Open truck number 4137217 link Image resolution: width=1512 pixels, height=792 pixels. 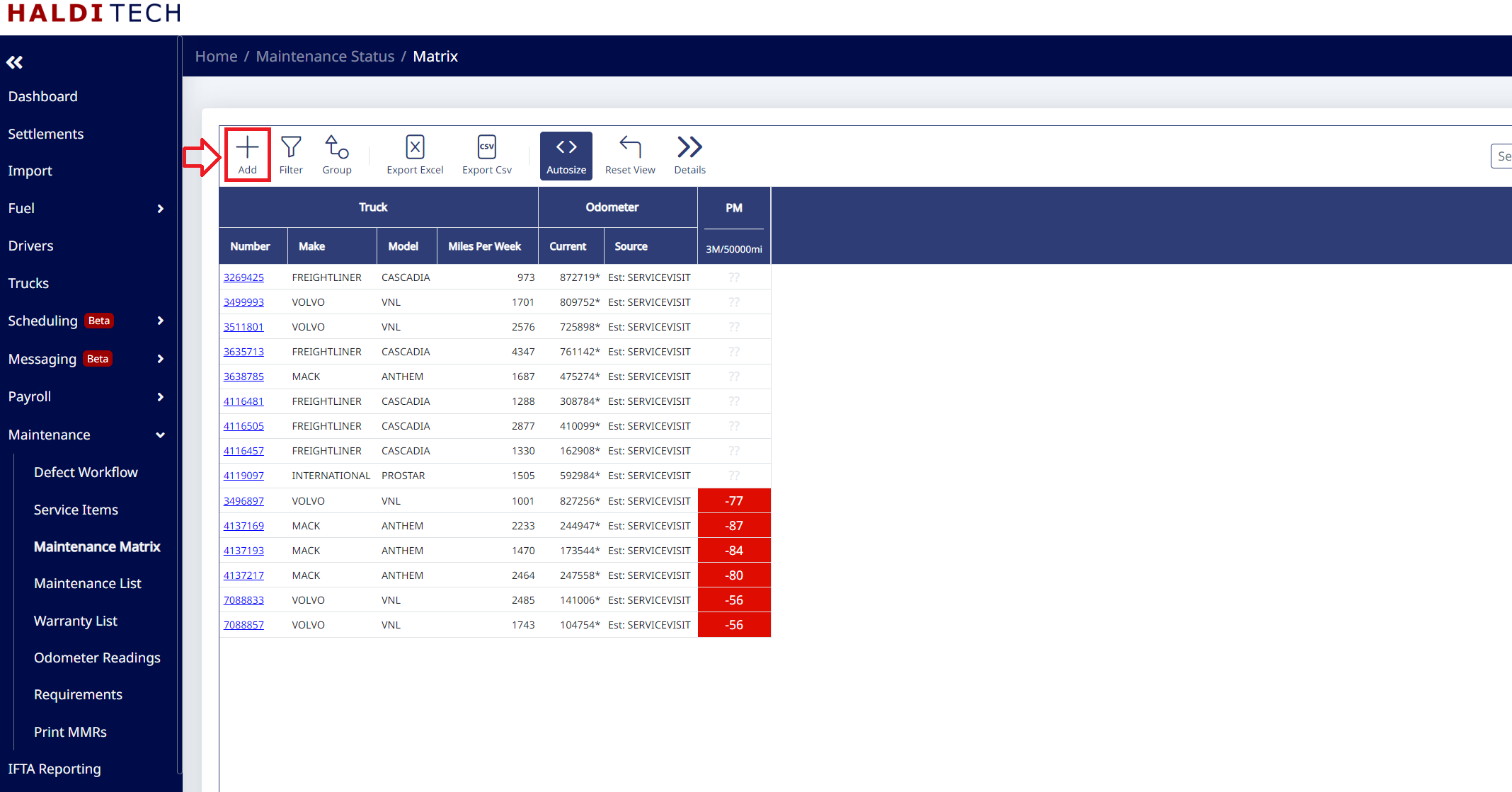tap(244, 575)
